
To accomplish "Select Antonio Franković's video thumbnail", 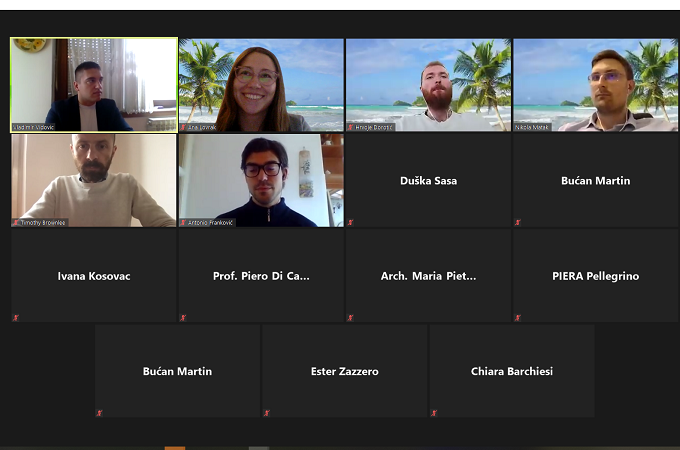I will [261, 180].
